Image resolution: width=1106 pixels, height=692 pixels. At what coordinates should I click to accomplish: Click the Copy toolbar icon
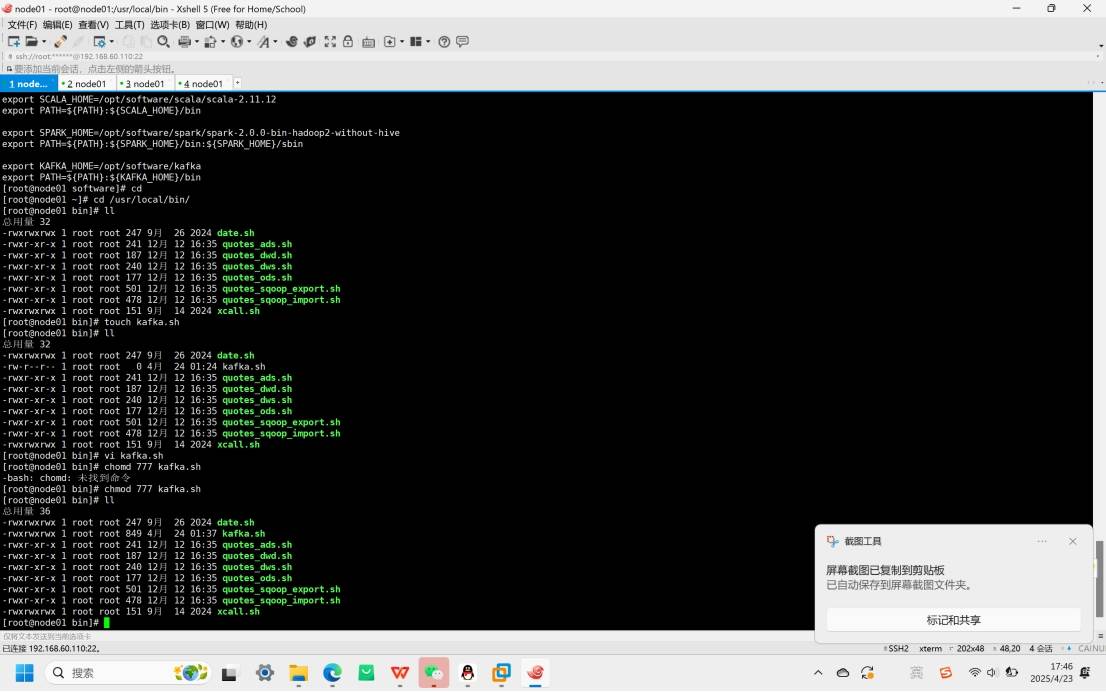coord(128,42)
